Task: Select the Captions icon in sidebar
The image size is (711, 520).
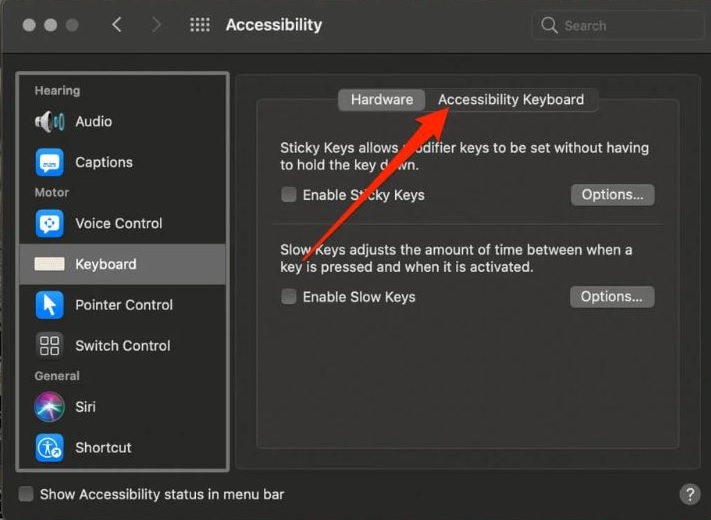Action: pos(50,162)
